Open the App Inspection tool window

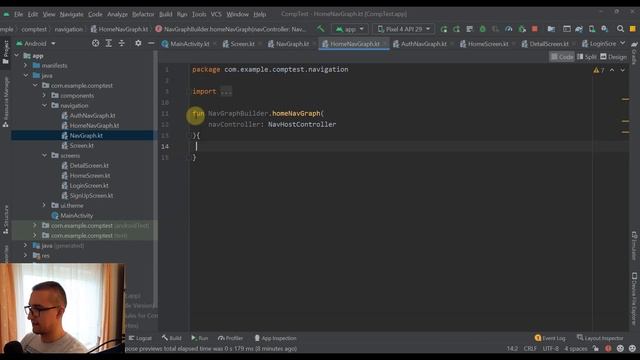[x=275, y=338]
